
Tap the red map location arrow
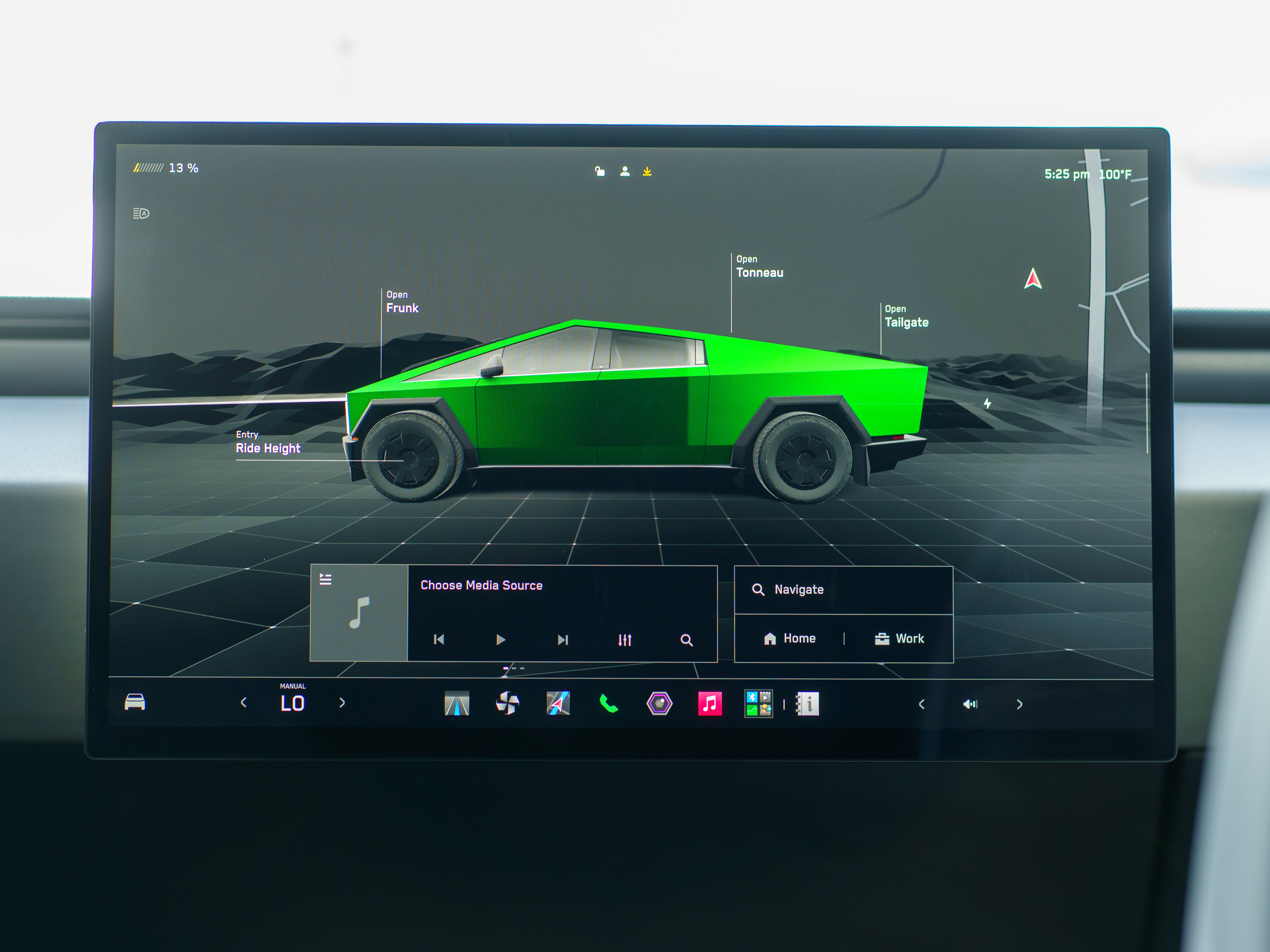pyautogui.click(x=1033, y=279)
